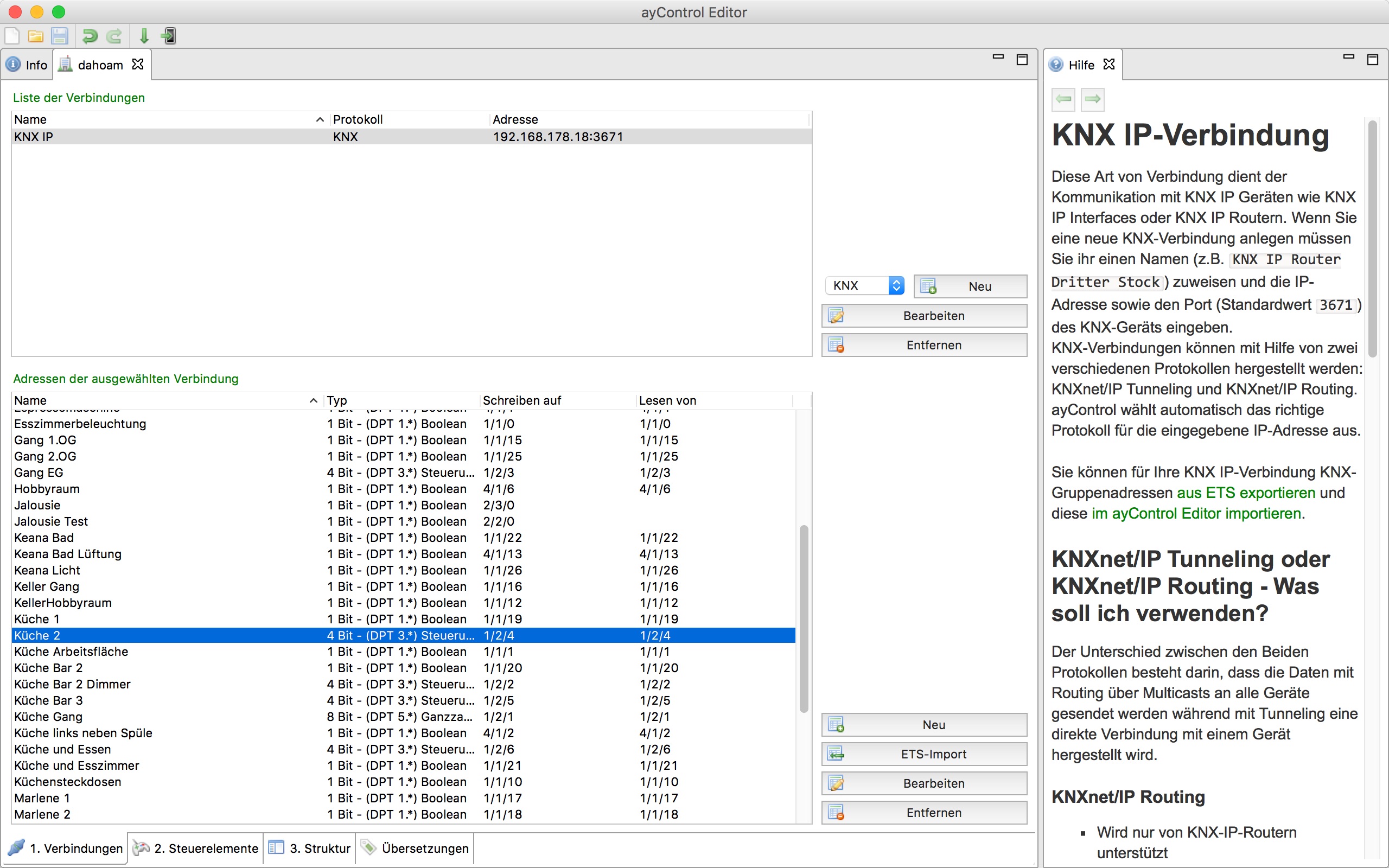Open the Übersetzungen tab

pyautogui.click(x=415, y=848)
